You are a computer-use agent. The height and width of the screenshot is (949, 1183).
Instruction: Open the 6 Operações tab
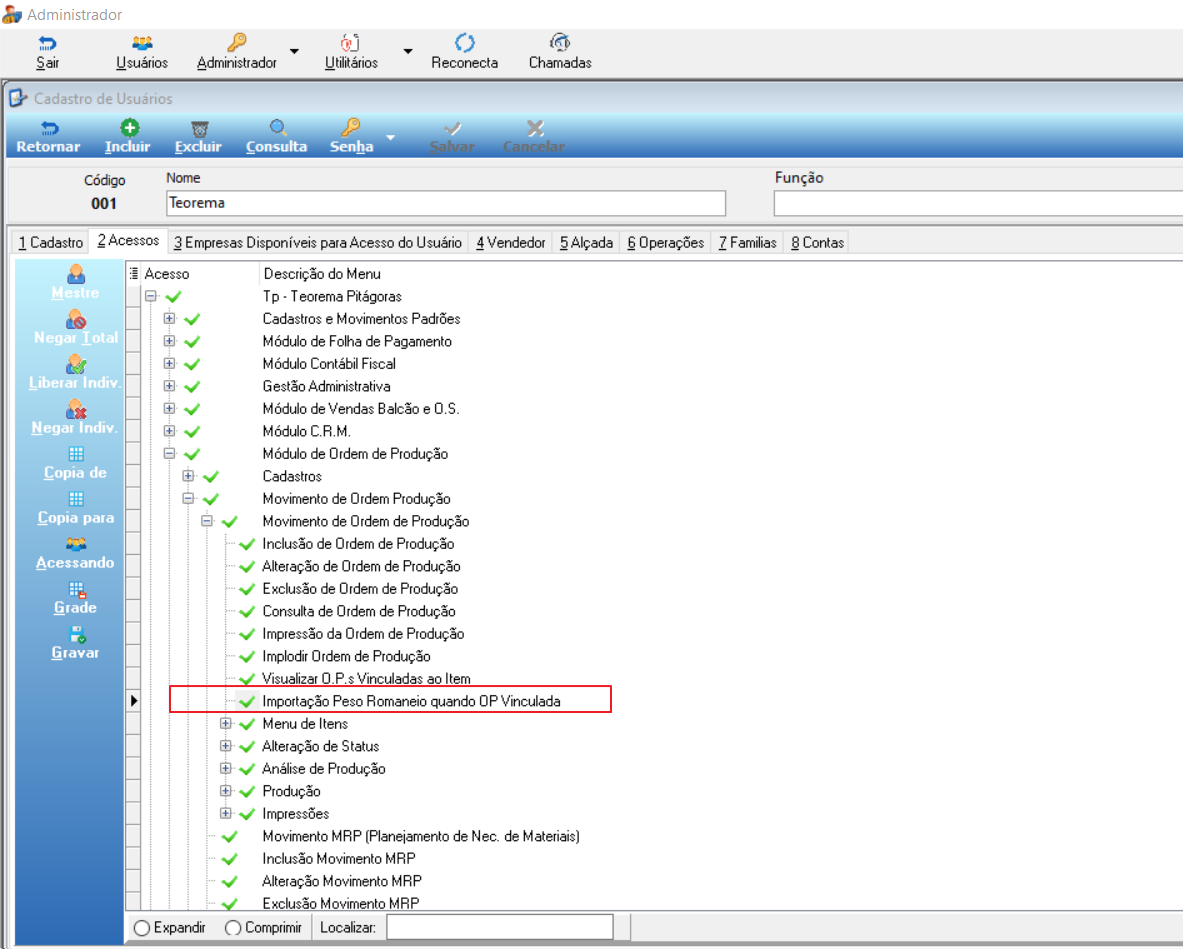point(665,242)
